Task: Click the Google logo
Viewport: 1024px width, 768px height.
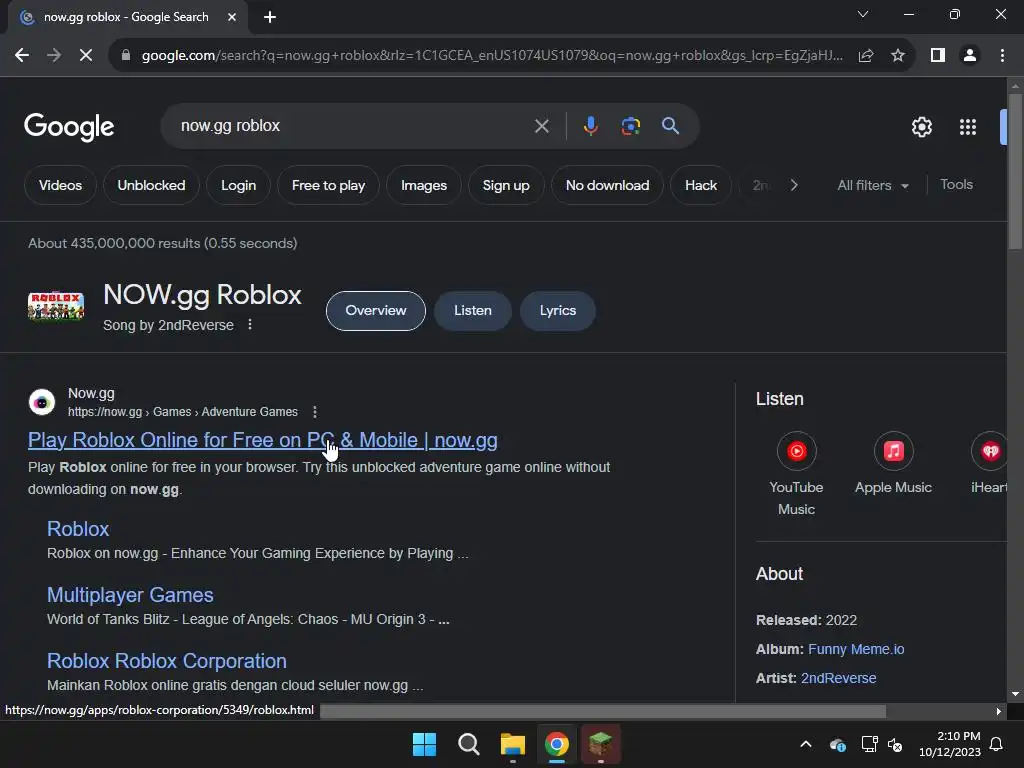Action: (x=69, y=127)
